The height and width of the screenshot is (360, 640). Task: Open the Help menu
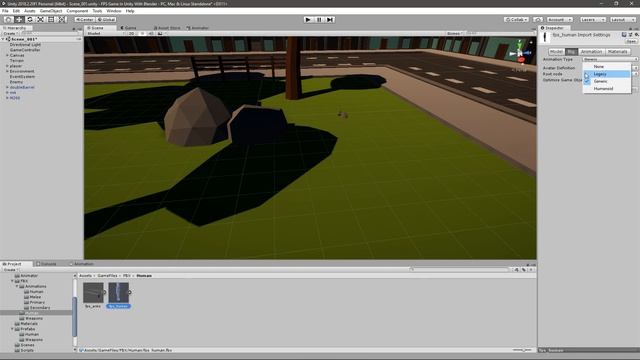(130, 11)
